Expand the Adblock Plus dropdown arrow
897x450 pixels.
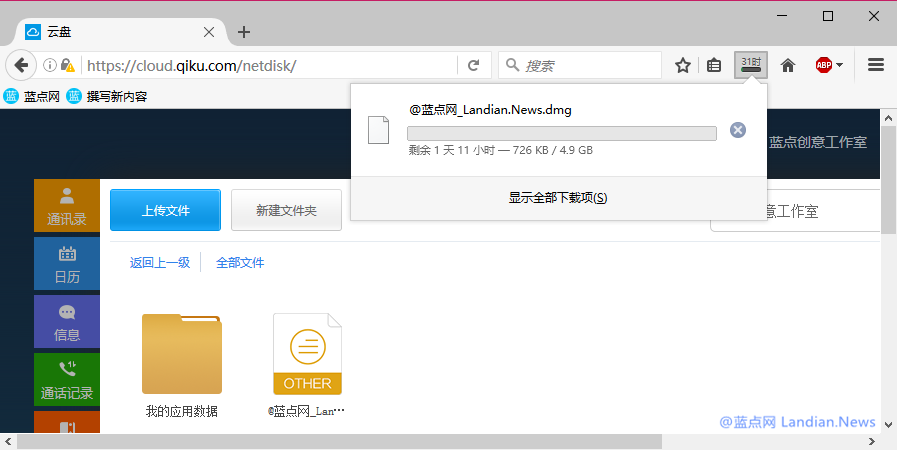pyautogui.click(x=840, y=65)
